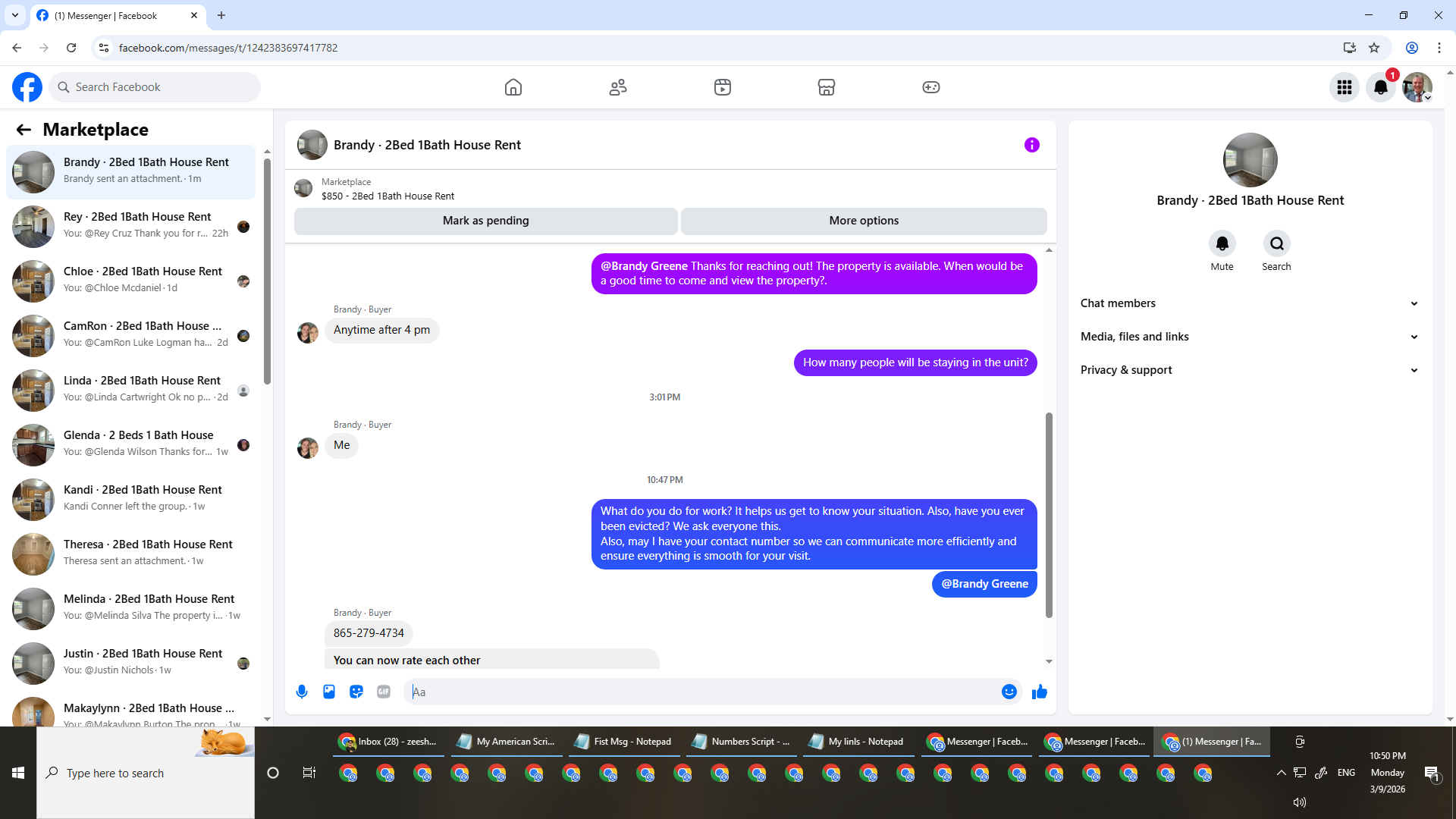This screenshot has width=1456, height=819.
Task: Expand Privacy & support section
Action: coord(1249,370)
